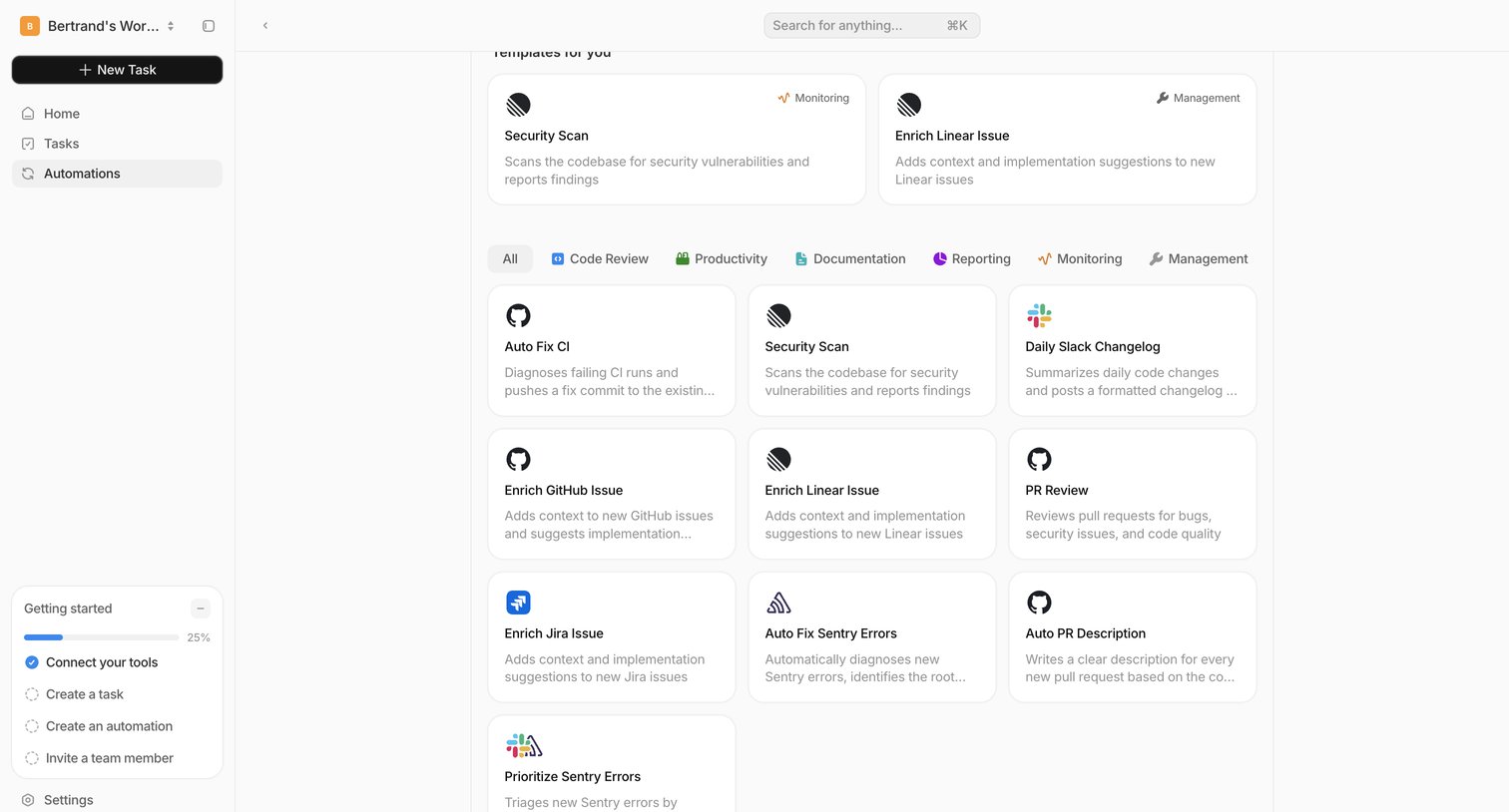Open the Prioritize Sentry Errors template title

(x=573, y=777)
